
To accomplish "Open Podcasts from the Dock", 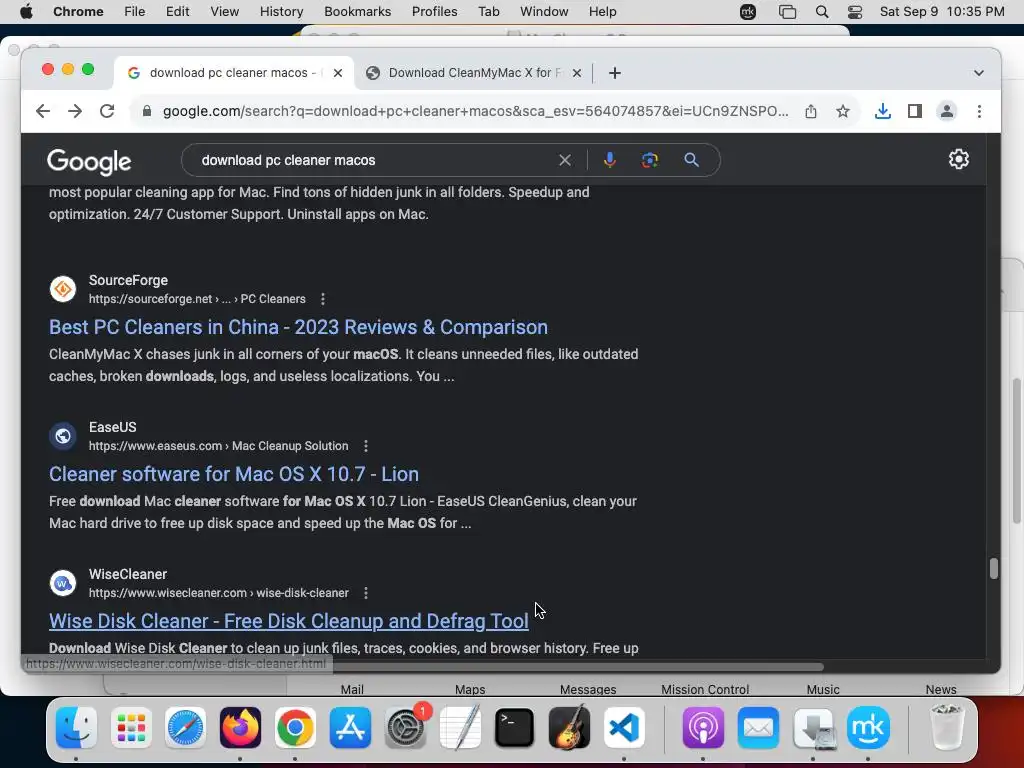I will point(703,728).
